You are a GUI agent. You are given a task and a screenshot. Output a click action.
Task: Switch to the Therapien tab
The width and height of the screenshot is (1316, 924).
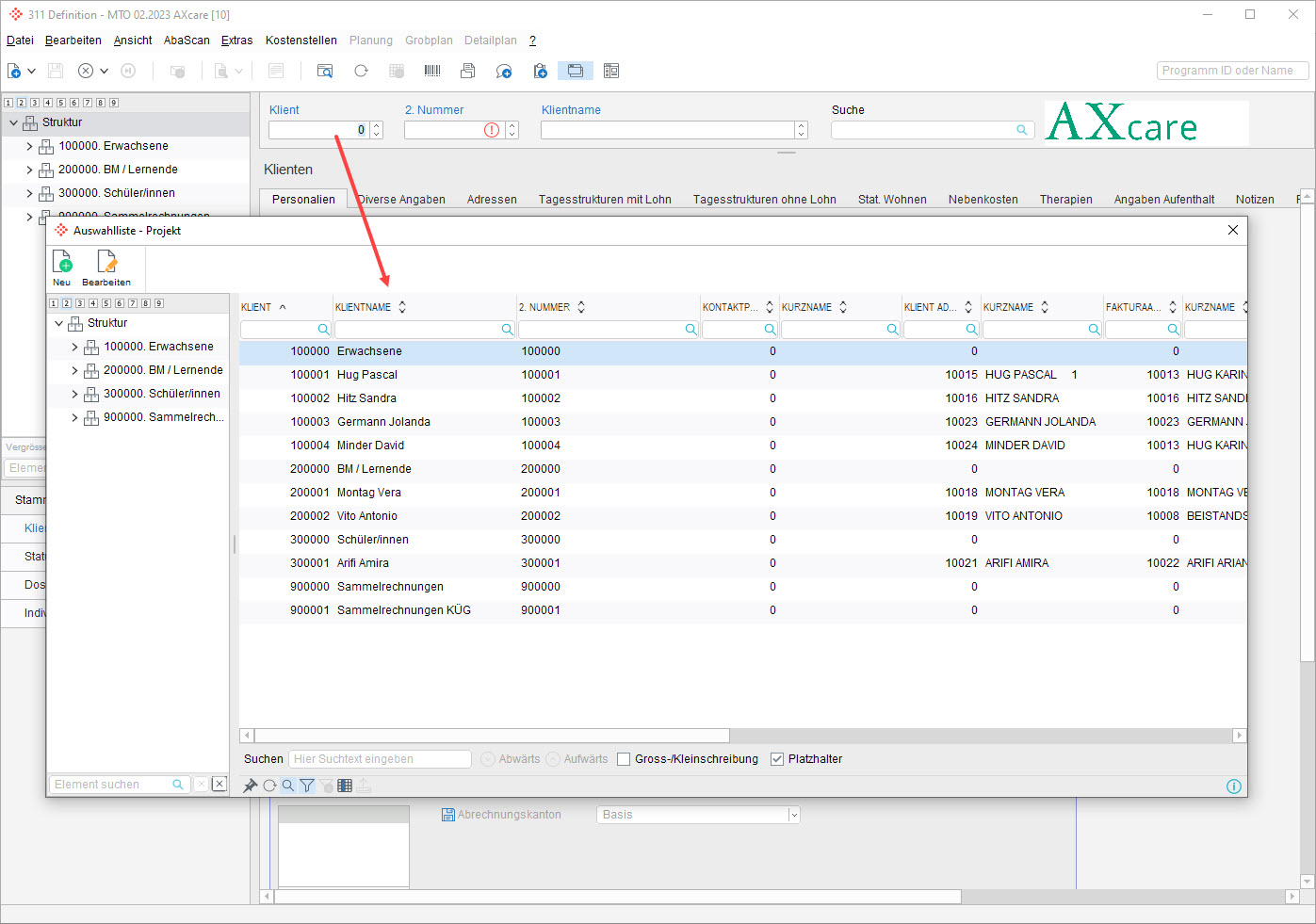click(x=1066, y=200)
